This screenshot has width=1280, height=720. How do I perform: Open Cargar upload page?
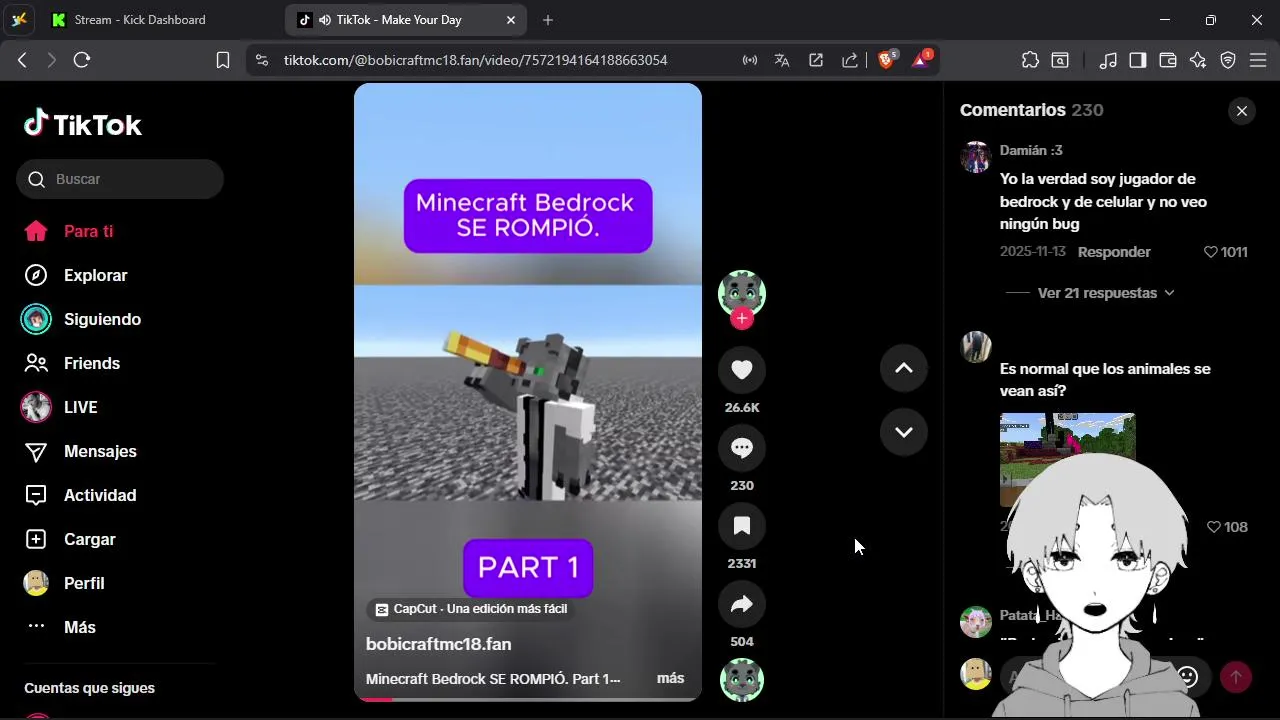[x=70, y=539]
